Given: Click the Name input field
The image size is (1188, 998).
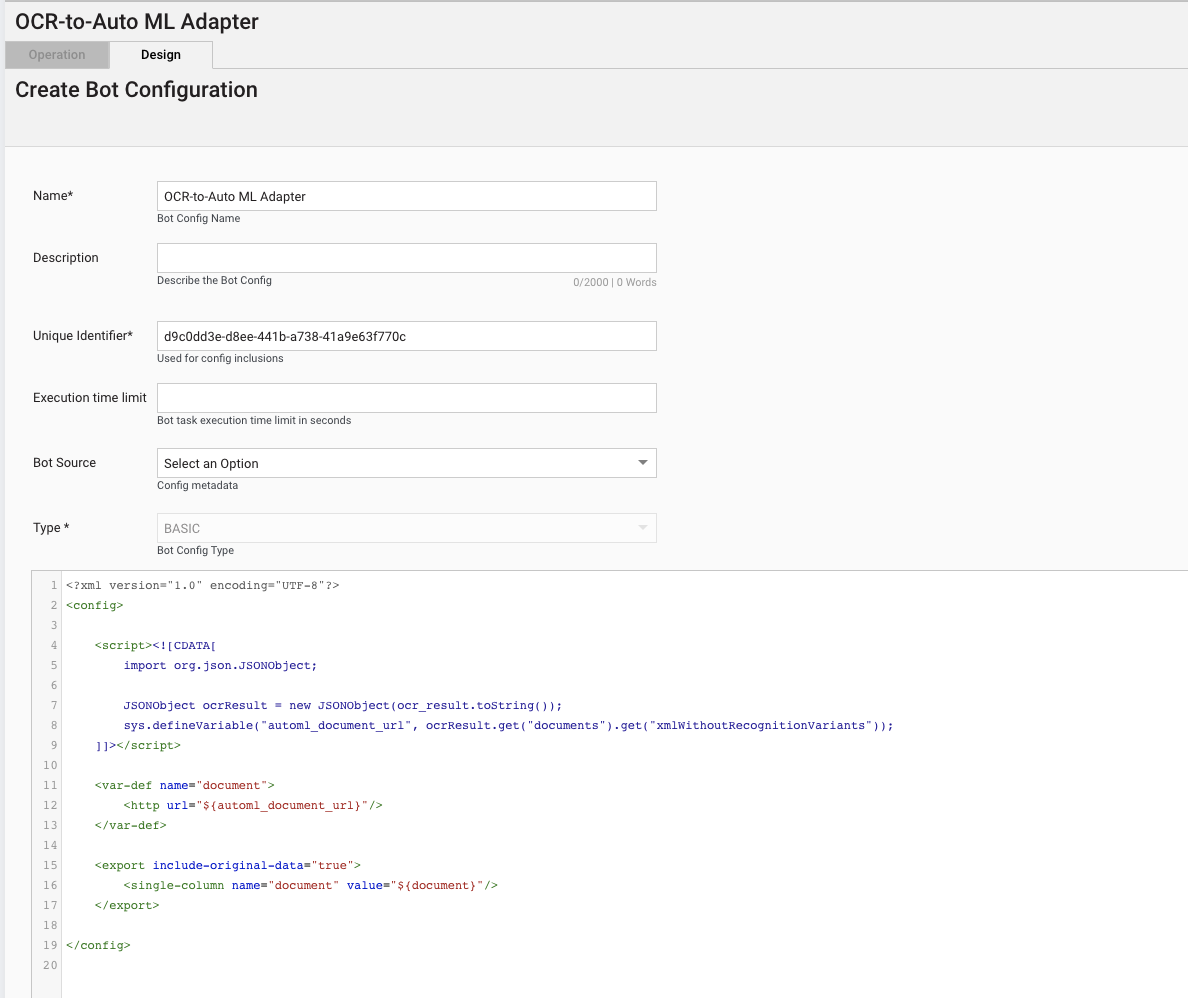Looking at the screenshot, I should pyautogui.click(x=406, y=196).
